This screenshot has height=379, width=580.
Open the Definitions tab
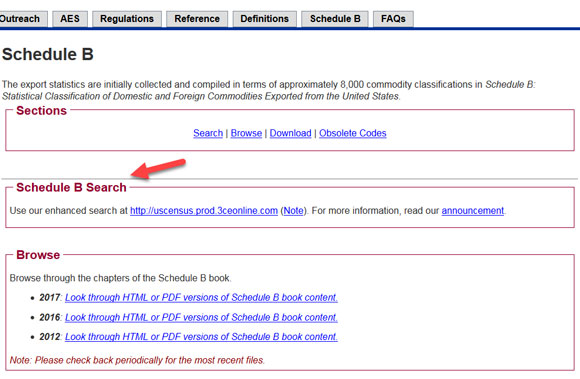click(x=264, y=19)
